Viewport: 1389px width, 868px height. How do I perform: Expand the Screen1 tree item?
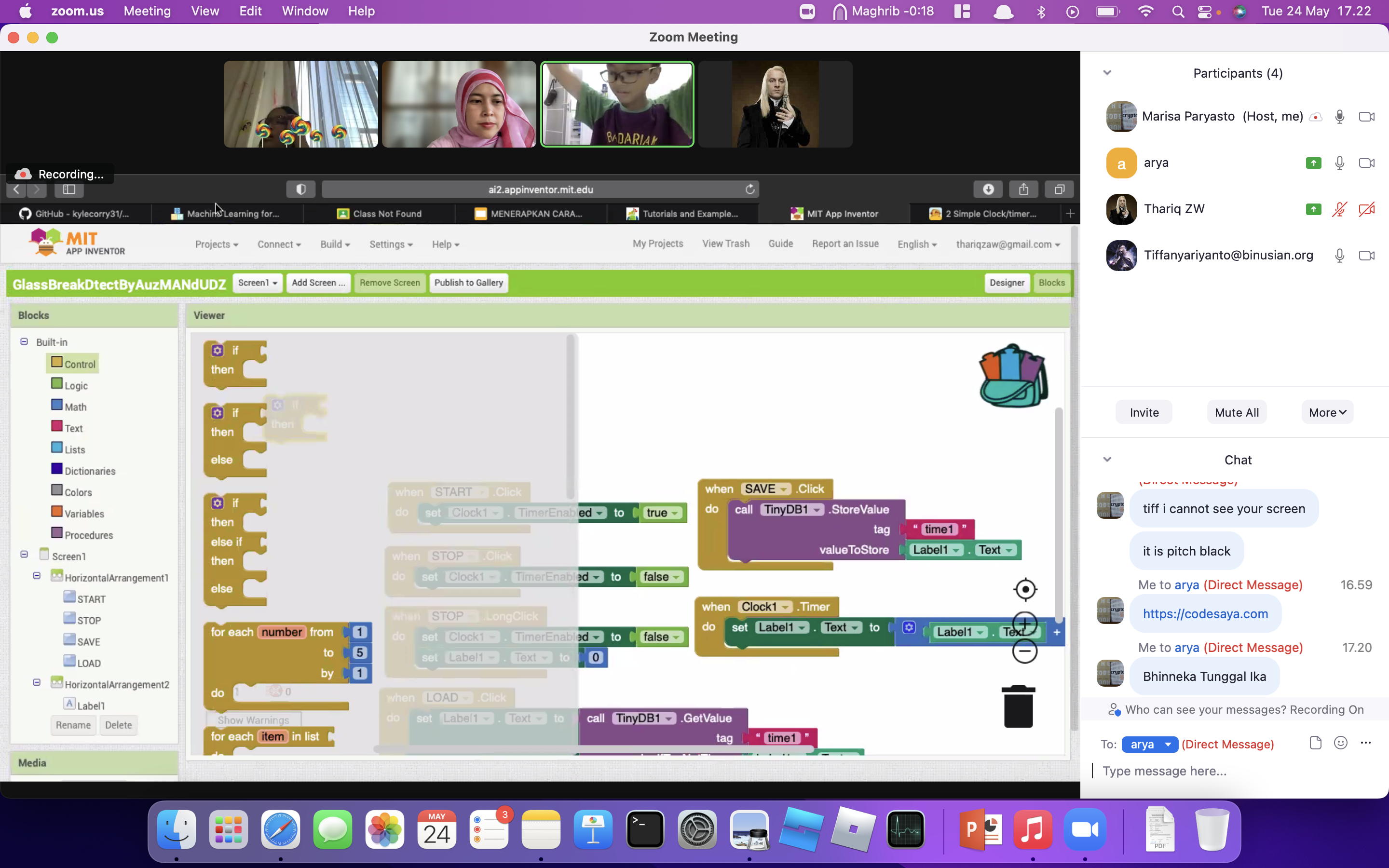(23, 555)
